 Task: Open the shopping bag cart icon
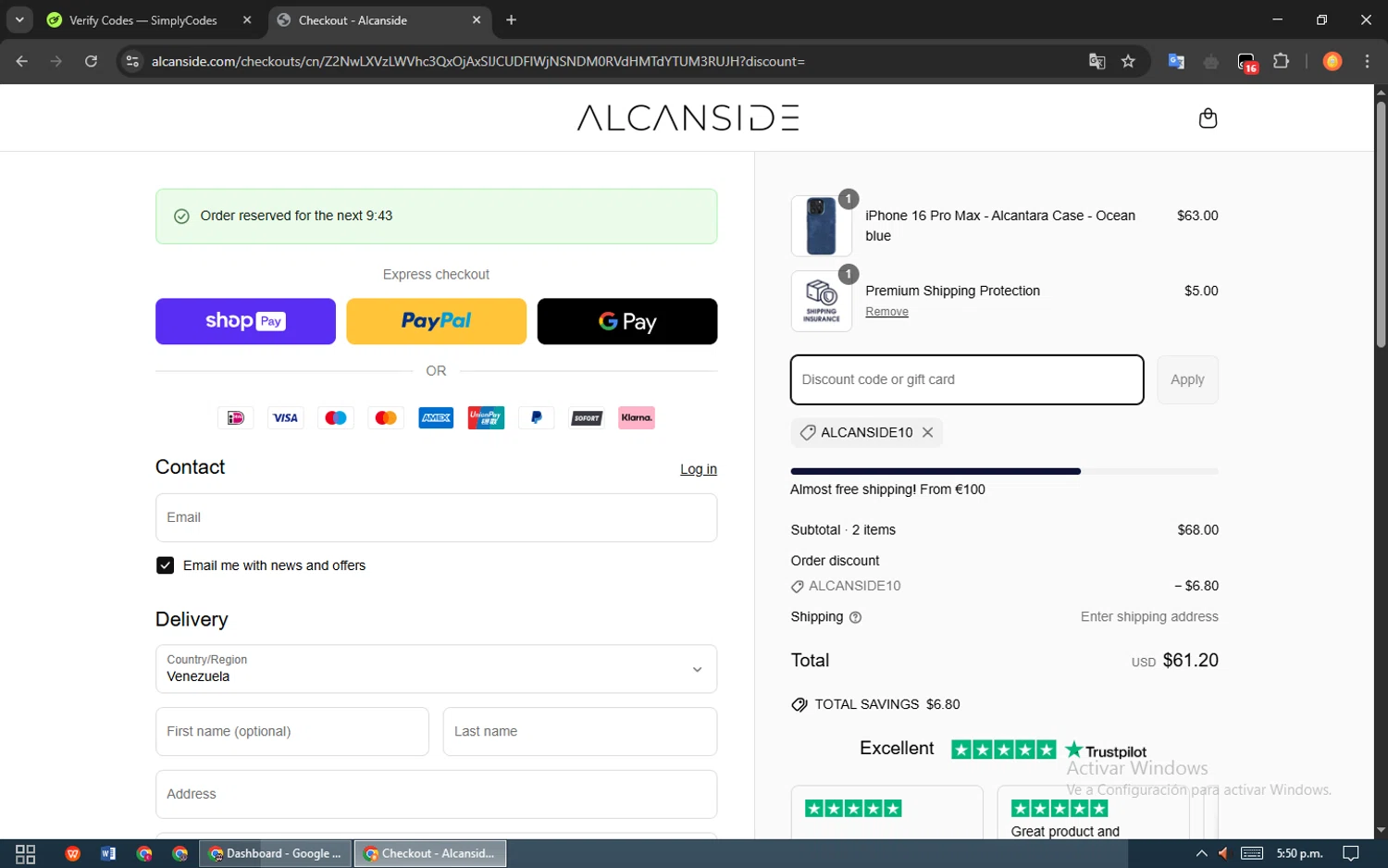point(1208,118)
